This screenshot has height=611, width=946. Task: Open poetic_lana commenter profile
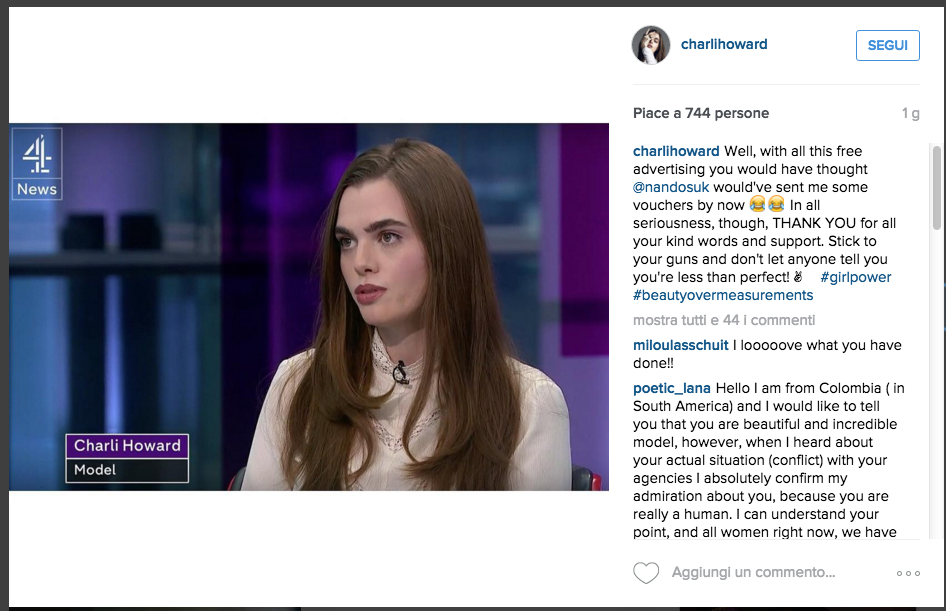(671, 388)
